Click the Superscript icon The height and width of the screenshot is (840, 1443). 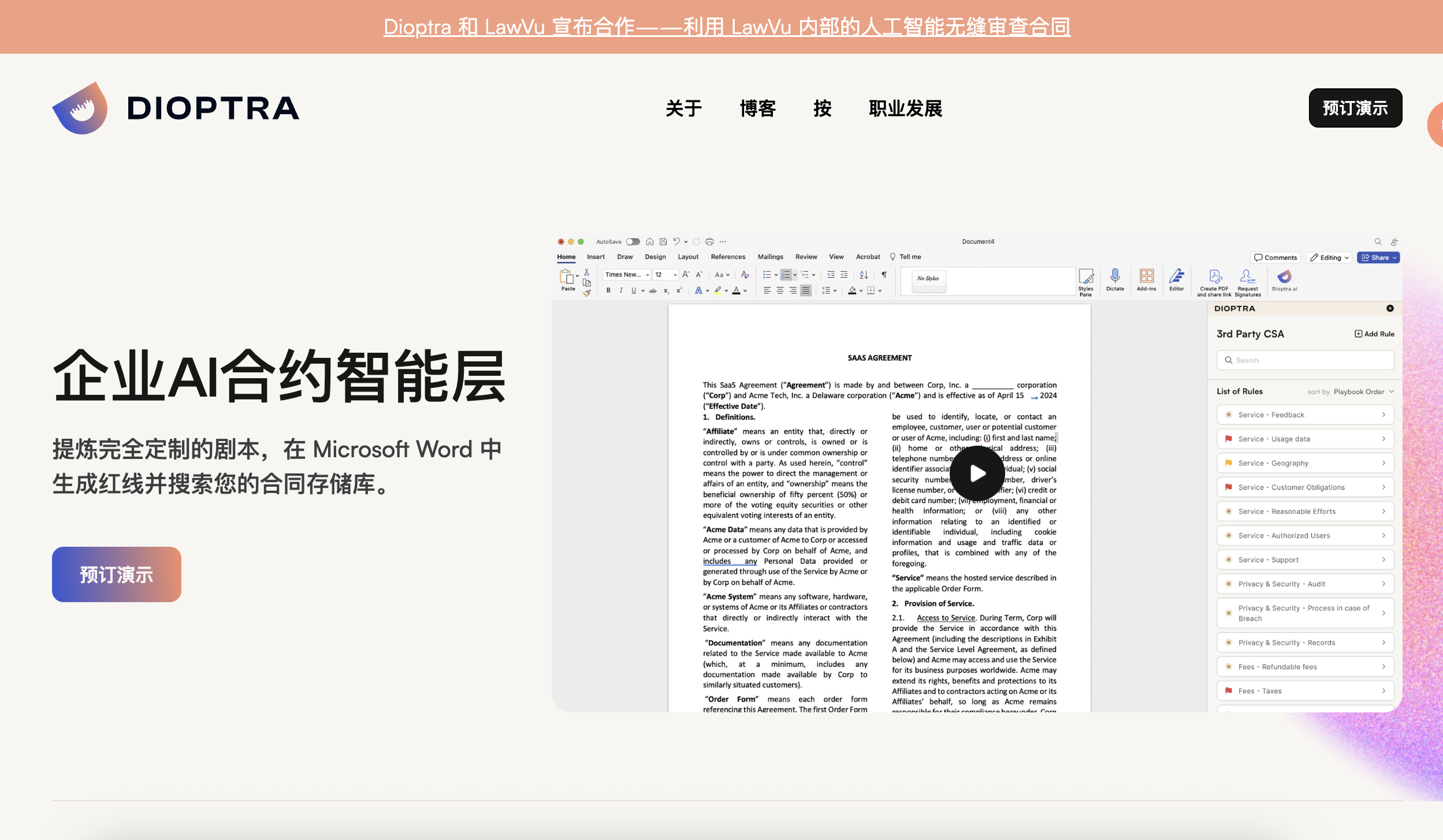pyautogui.click(x=679, y=291)
